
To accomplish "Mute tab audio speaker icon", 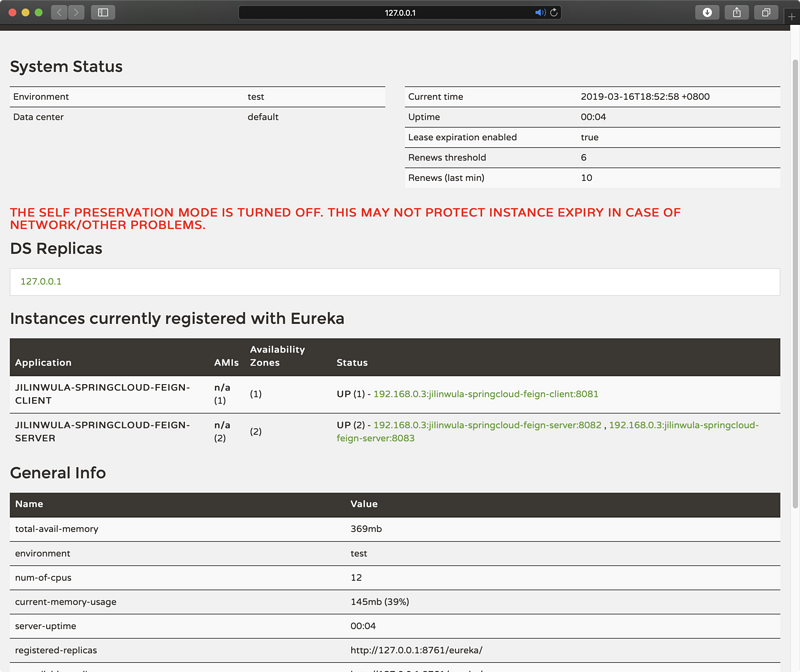I will pyautogui.click(x=540, y=12).
